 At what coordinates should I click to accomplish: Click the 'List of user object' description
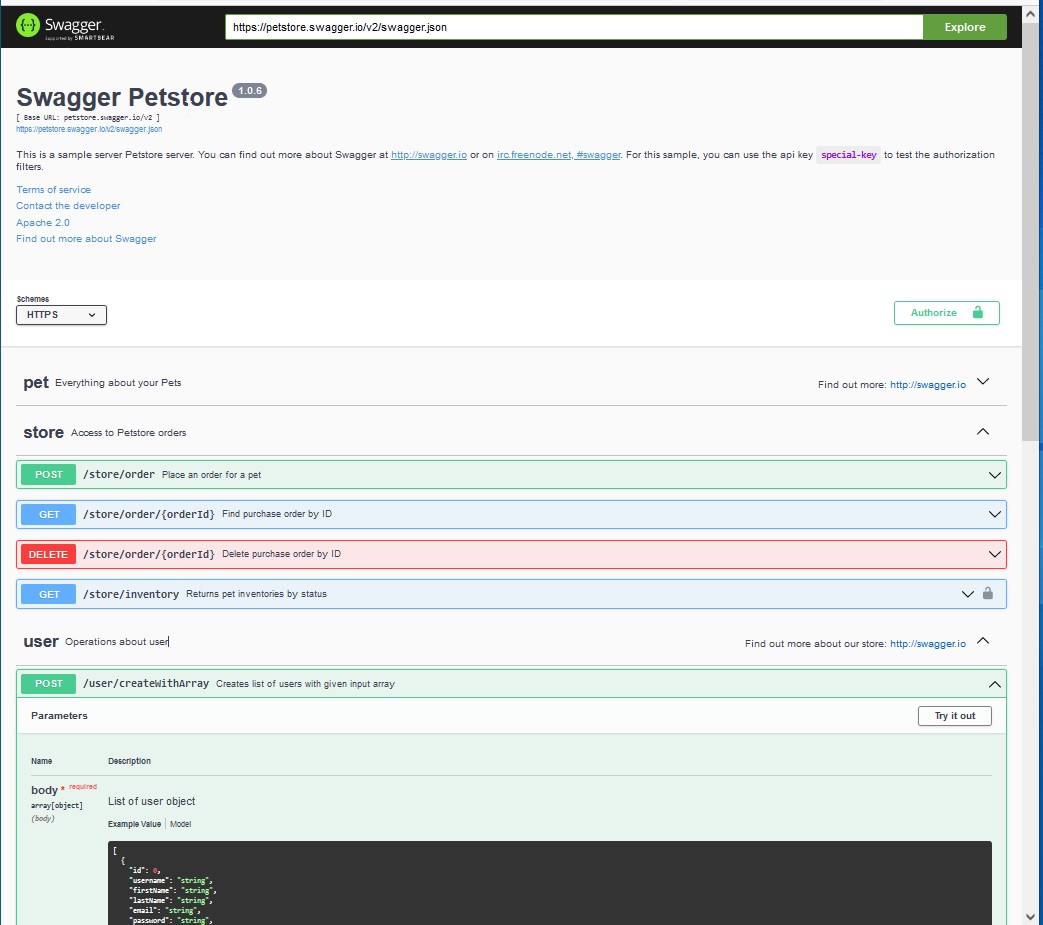[x=152, y=801]
